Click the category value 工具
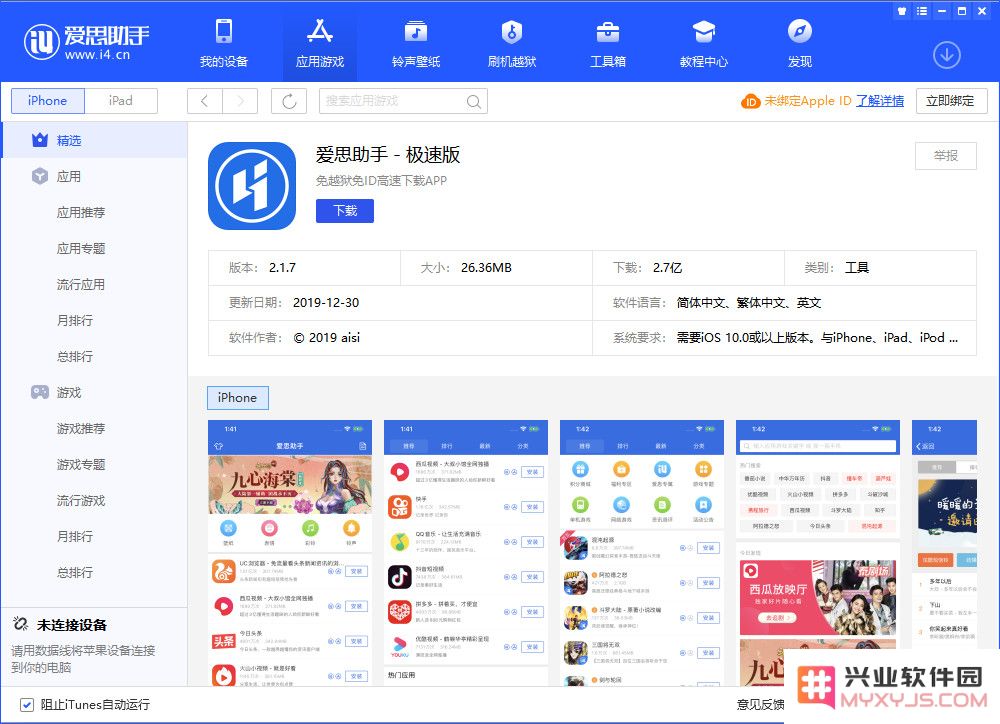The width and height of the screenshot is (1000, 724). coord(857,268)
